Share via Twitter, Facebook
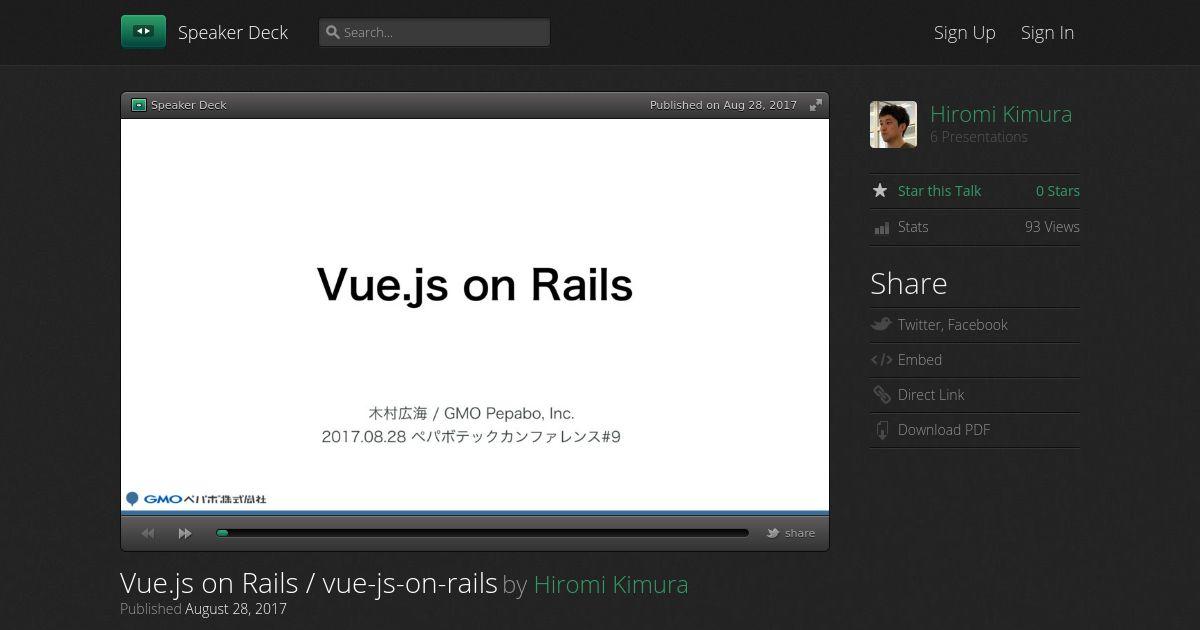The height and width of the screenshot is (630, 1200). tap(952, 325)
